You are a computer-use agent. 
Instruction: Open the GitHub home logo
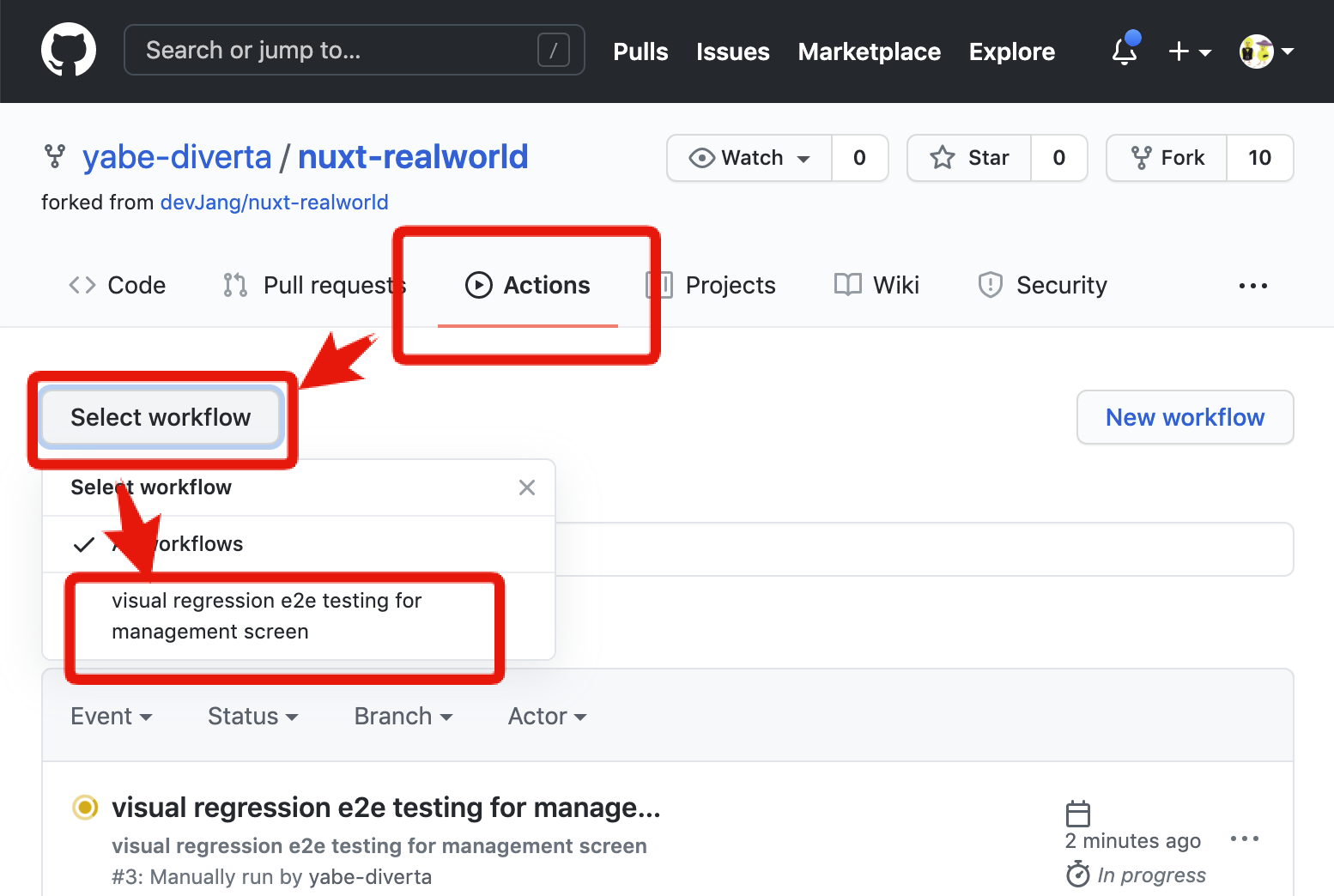[69, 50]
